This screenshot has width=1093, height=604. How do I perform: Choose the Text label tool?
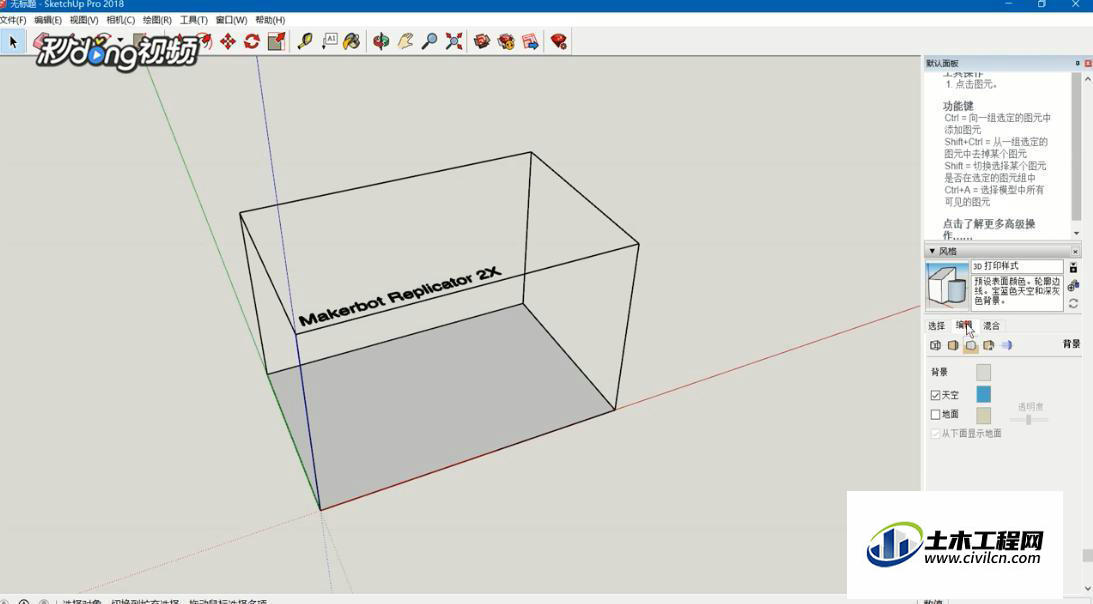click(x=329, y=42)
